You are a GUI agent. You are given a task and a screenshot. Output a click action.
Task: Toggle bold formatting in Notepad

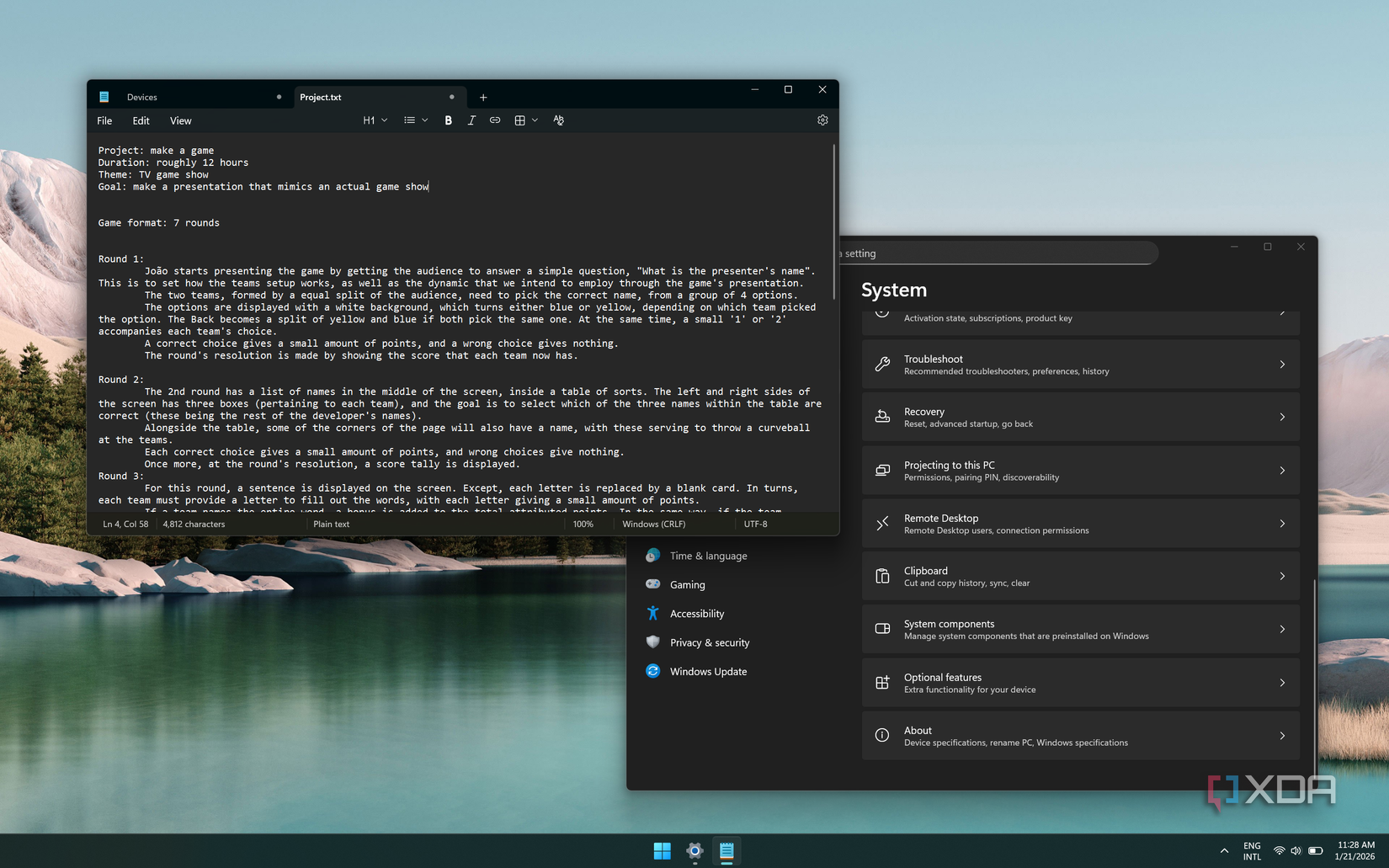point(448,120)
